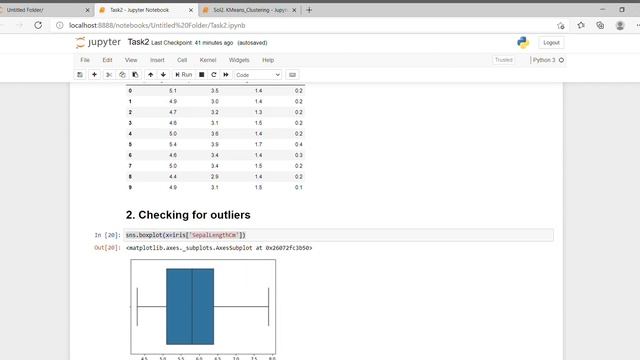Open the Widgets menu
The width and height of the screenshot is (640, 360).
[239, 60]
